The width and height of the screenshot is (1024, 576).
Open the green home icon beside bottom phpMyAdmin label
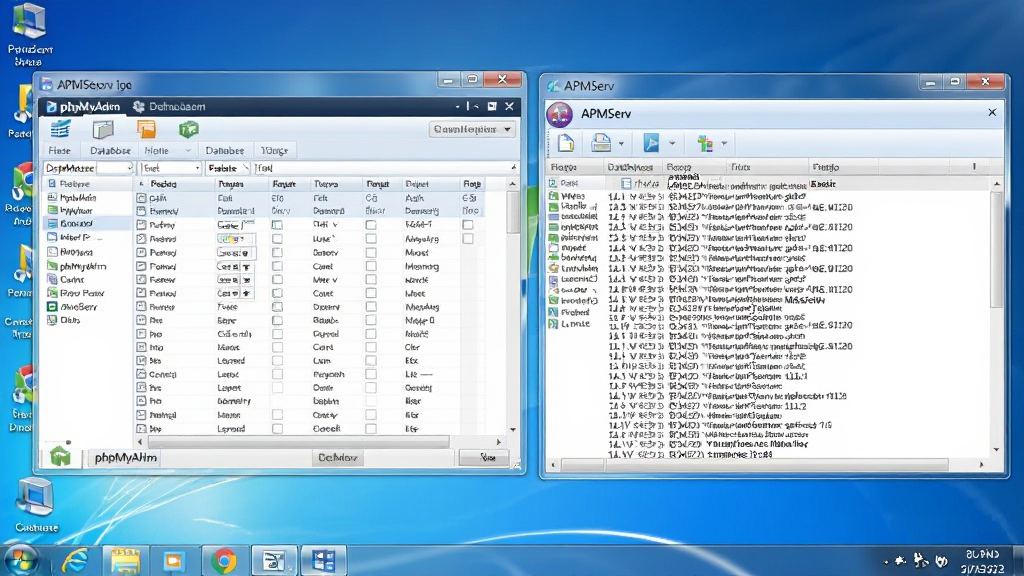point(60,455)
